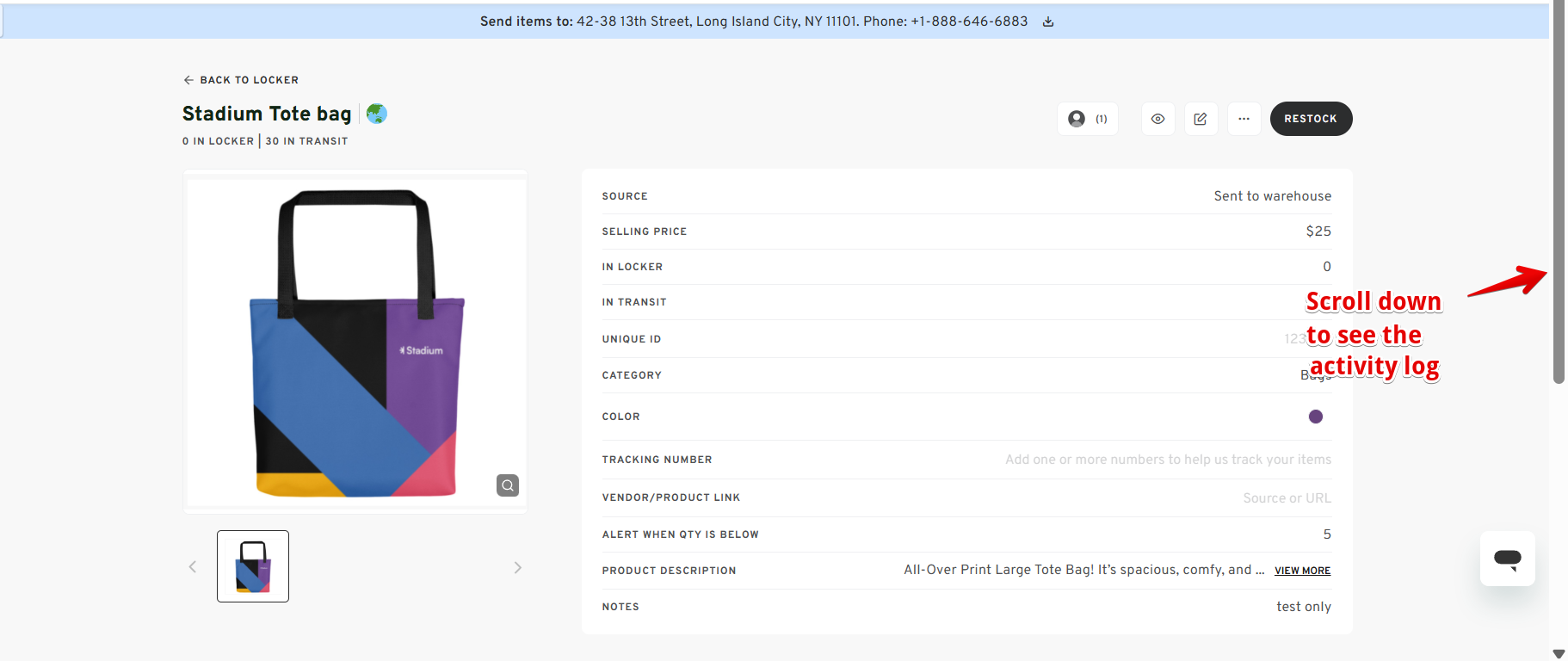Click the vendor/product link field

(x=1287, y=498)
